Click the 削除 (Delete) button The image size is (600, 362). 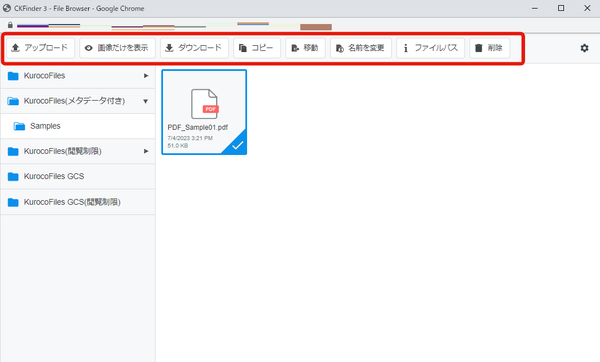pyautogui.click(x=489, y=48)
